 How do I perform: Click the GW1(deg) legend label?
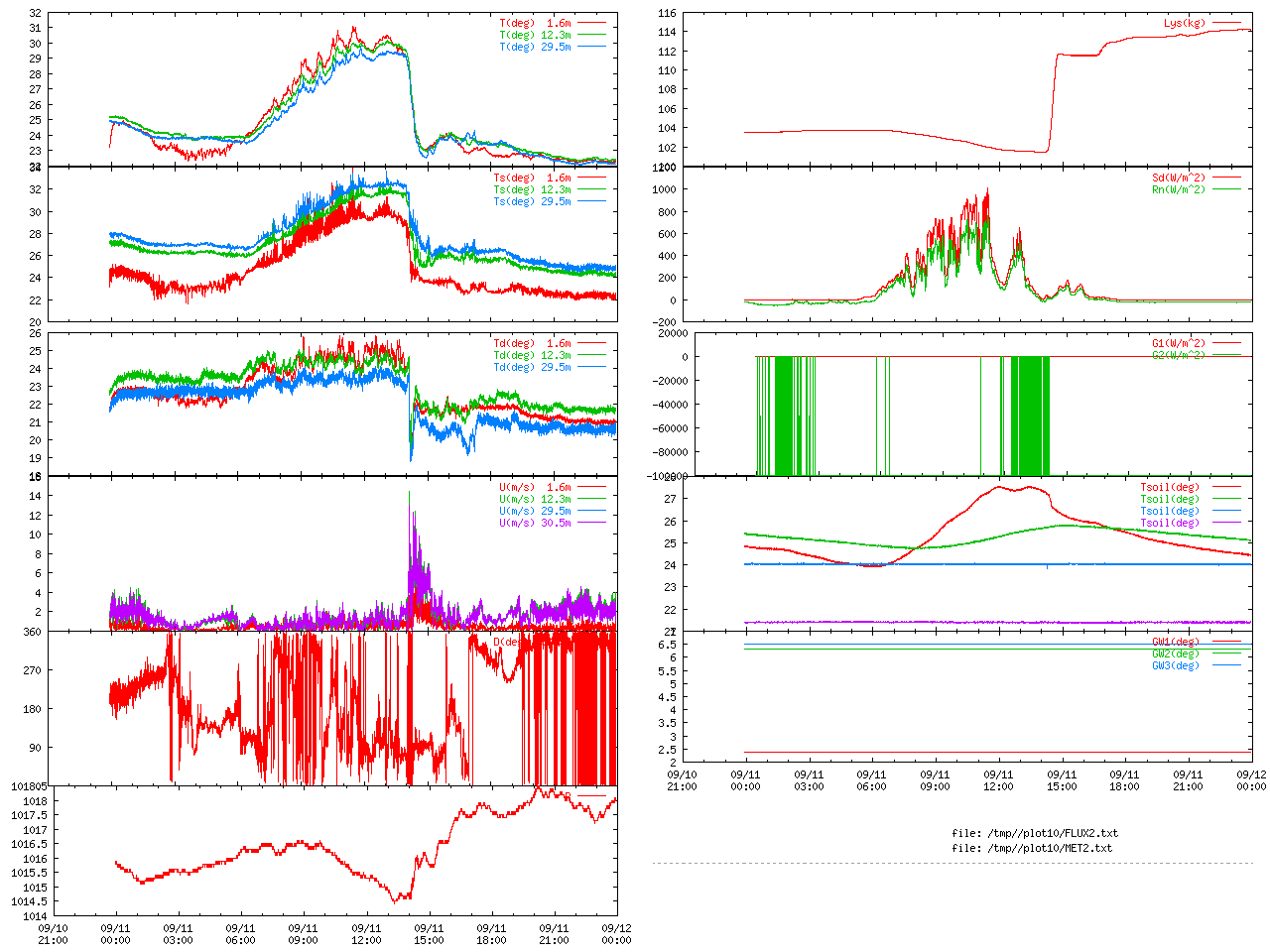(1176, 643)
